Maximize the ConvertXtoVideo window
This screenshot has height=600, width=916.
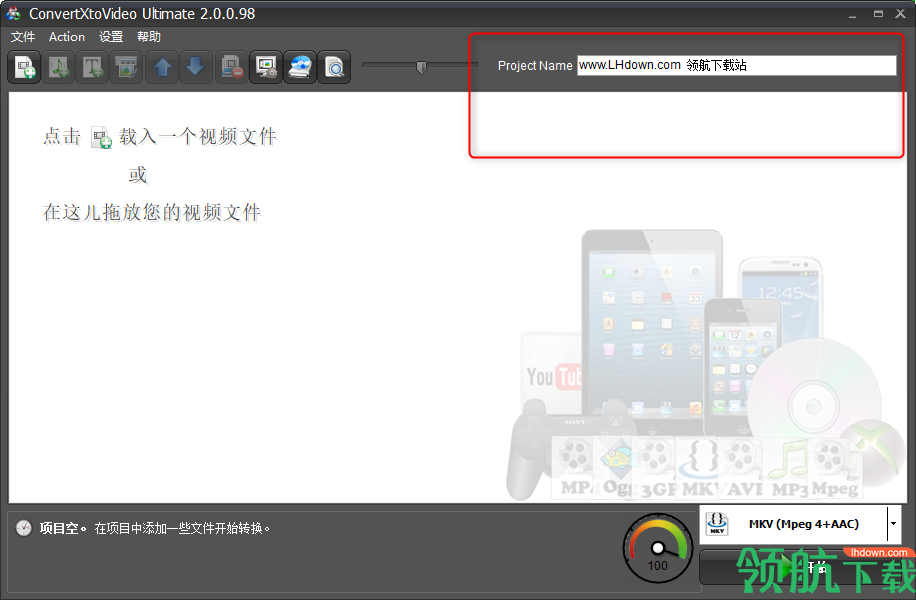878,14
